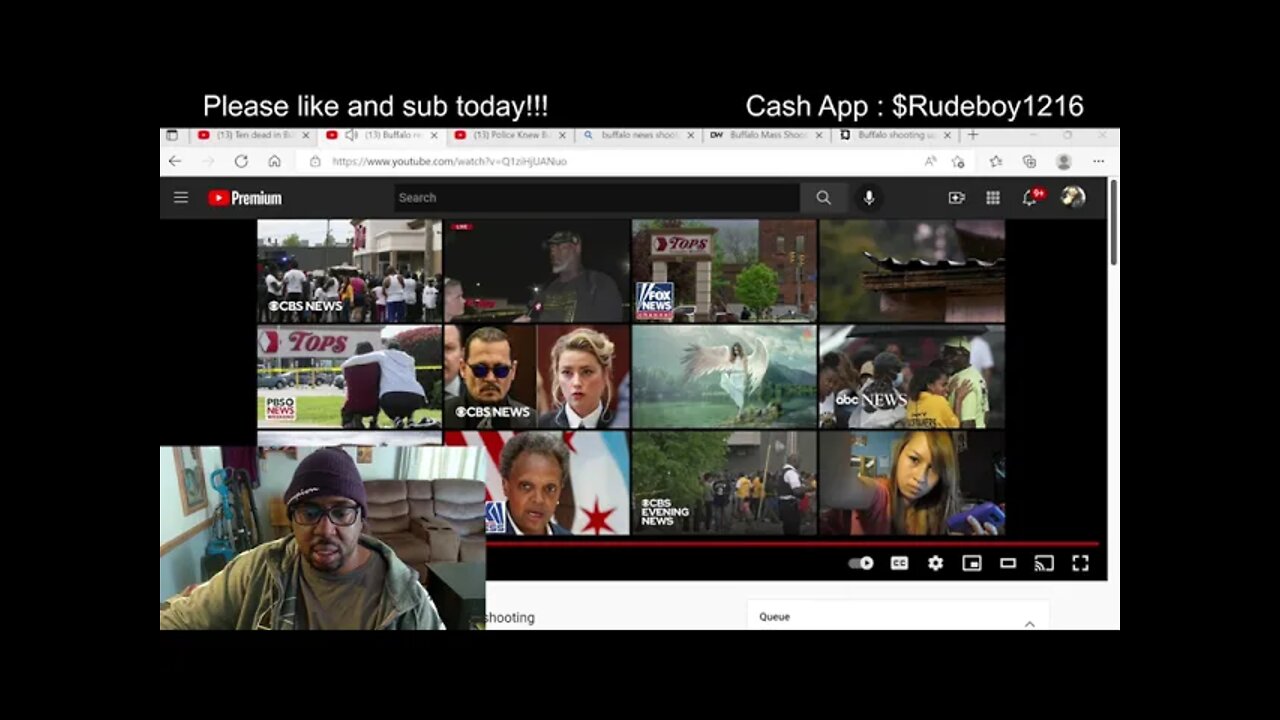Screen dimensions: 1280x720
Task: Click the page vertical scrollbar
Action: click(1113, 222)
